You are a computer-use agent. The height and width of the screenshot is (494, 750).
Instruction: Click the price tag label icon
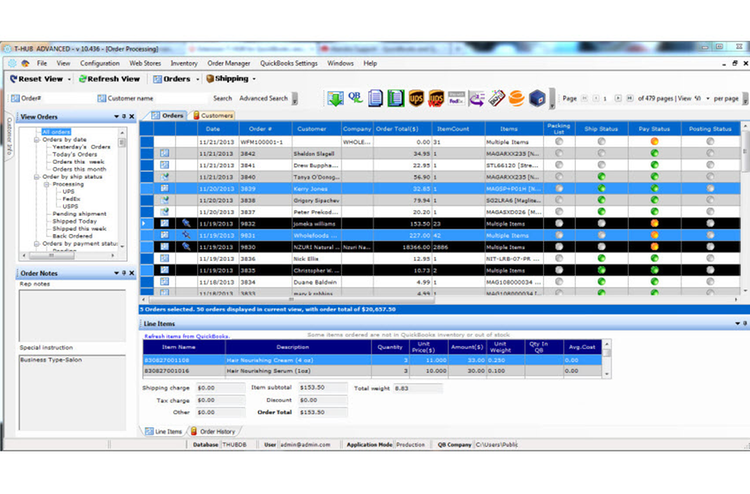pyautogui.click(x=496, y=98)
